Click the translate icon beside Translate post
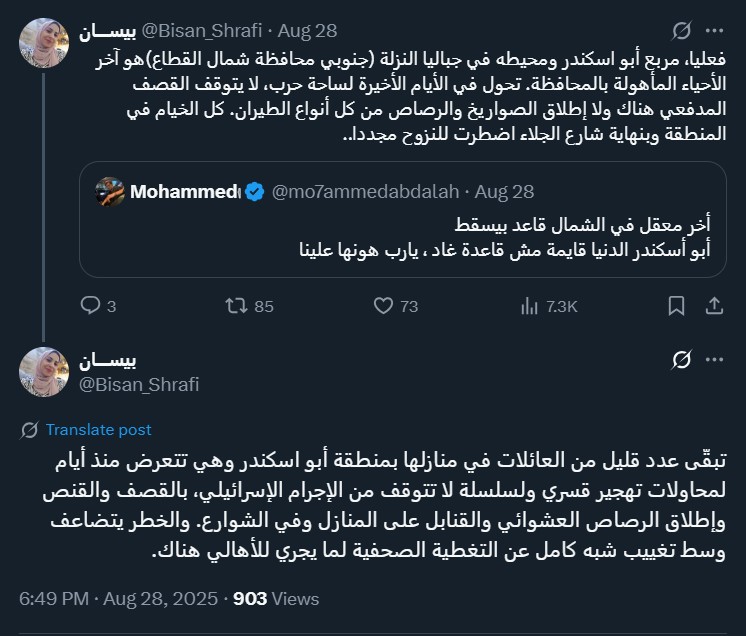This screenshot has width=746, height=636. tap(30, 429)
